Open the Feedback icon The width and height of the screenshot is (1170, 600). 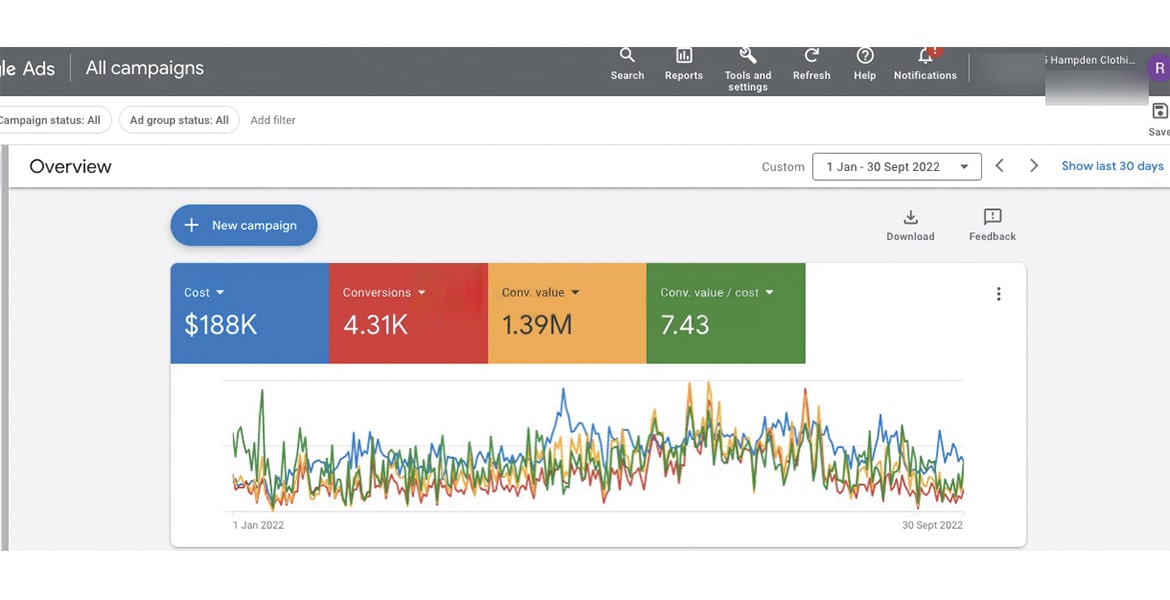(x=992, y=218)
